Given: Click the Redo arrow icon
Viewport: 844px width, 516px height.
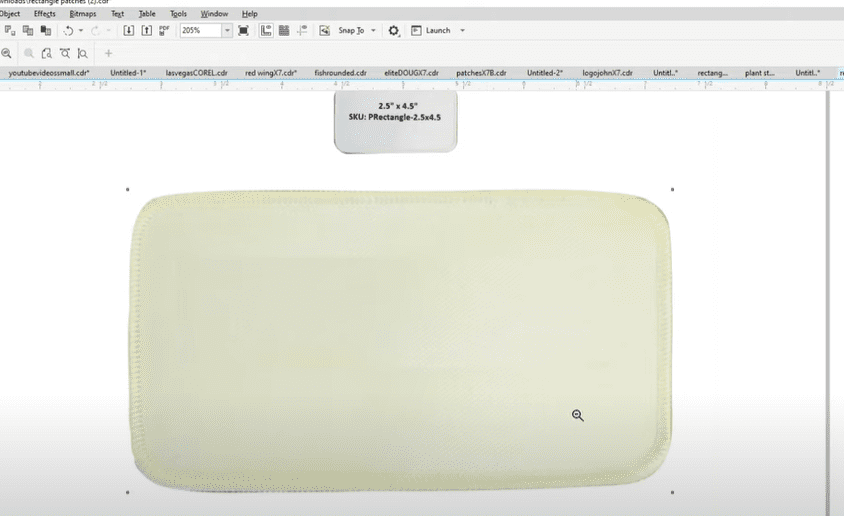Looking at the screenshot, I should point(95,31).
